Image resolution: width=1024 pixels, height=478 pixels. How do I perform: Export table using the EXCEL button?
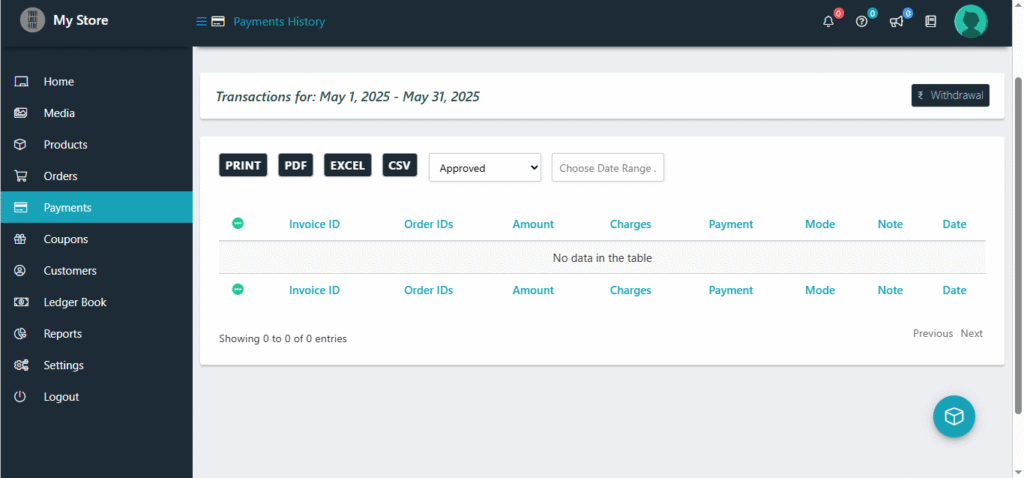coord(348,166)
